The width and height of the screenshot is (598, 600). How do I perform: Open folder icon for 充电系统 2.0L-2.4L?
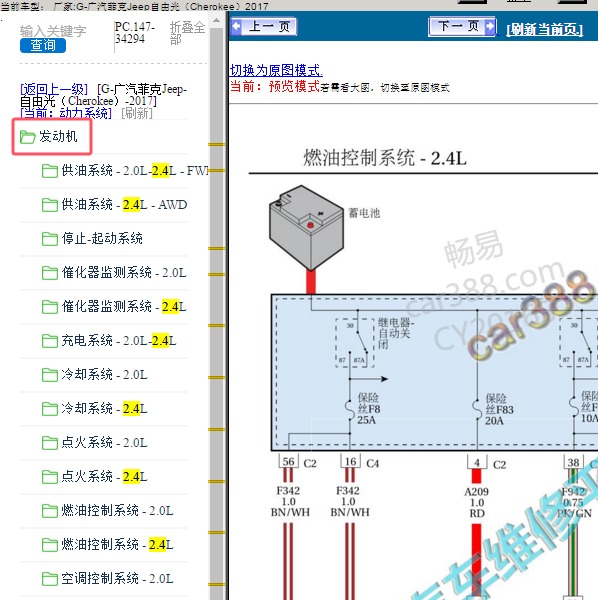click(50, 341)
